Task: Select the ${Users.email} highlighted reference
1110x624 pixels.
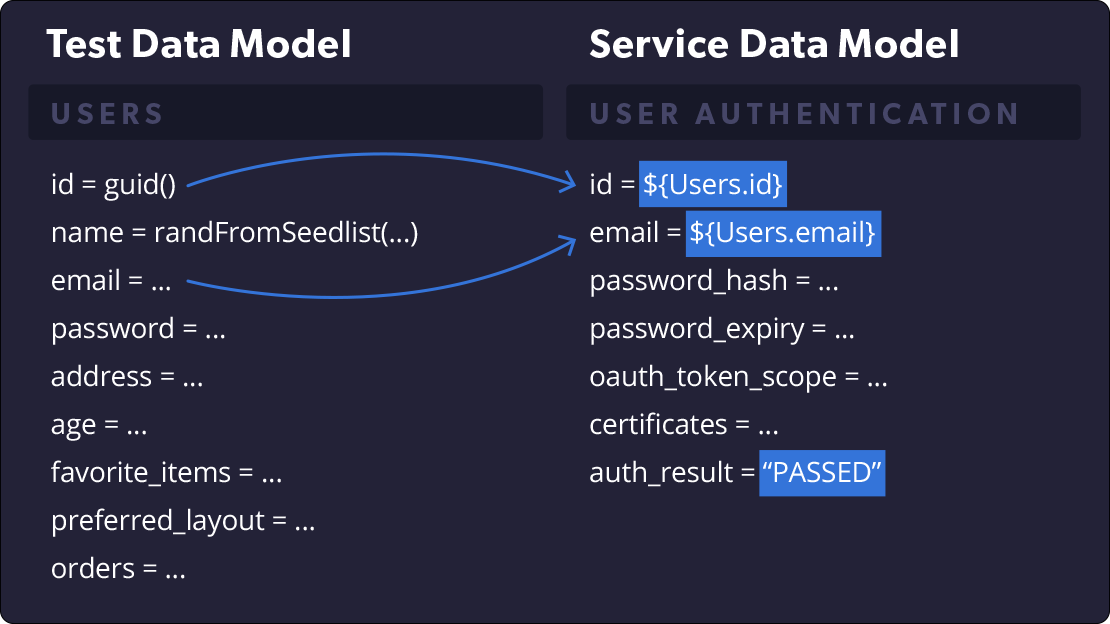Action: (x=783, y=233)
